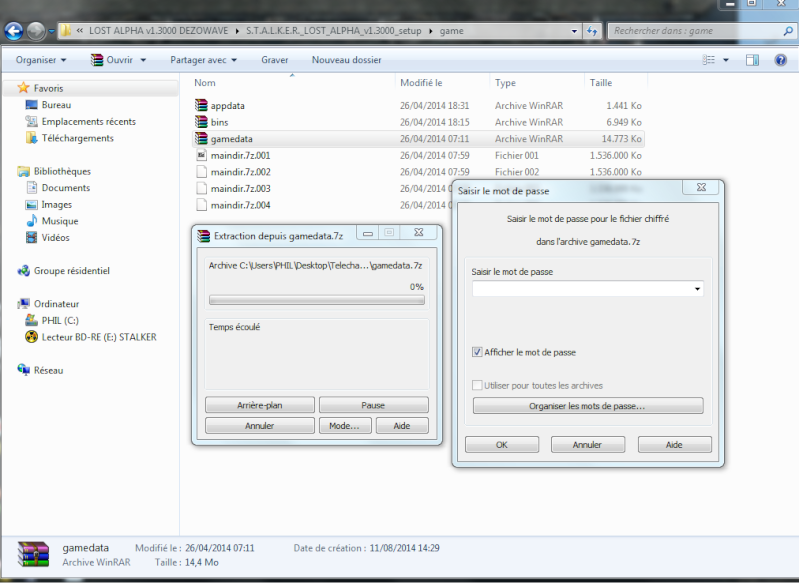Click Arrière-plan in the extraction dialog
Image resolution: width=799 pixels, height=583 pixels.
point(260,405)
